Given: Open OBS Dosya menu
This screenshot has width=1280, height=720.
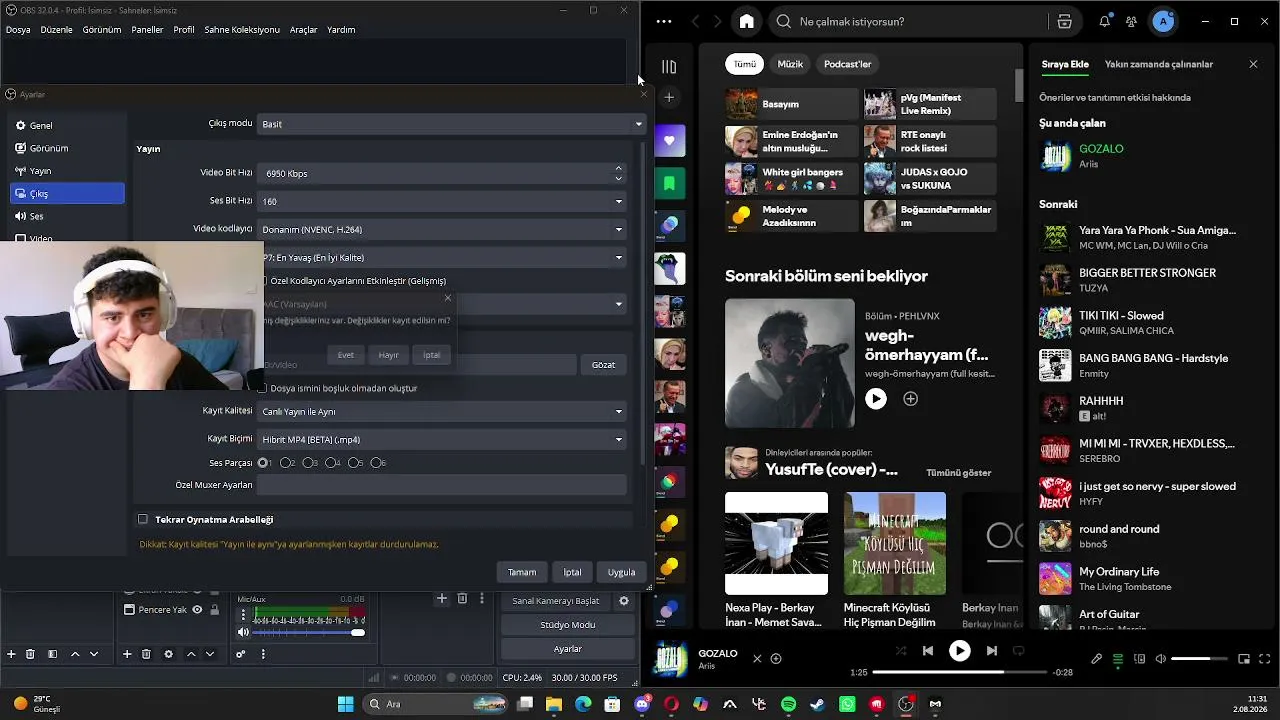Looking at the screenshot, I should (x=18, y=30).
